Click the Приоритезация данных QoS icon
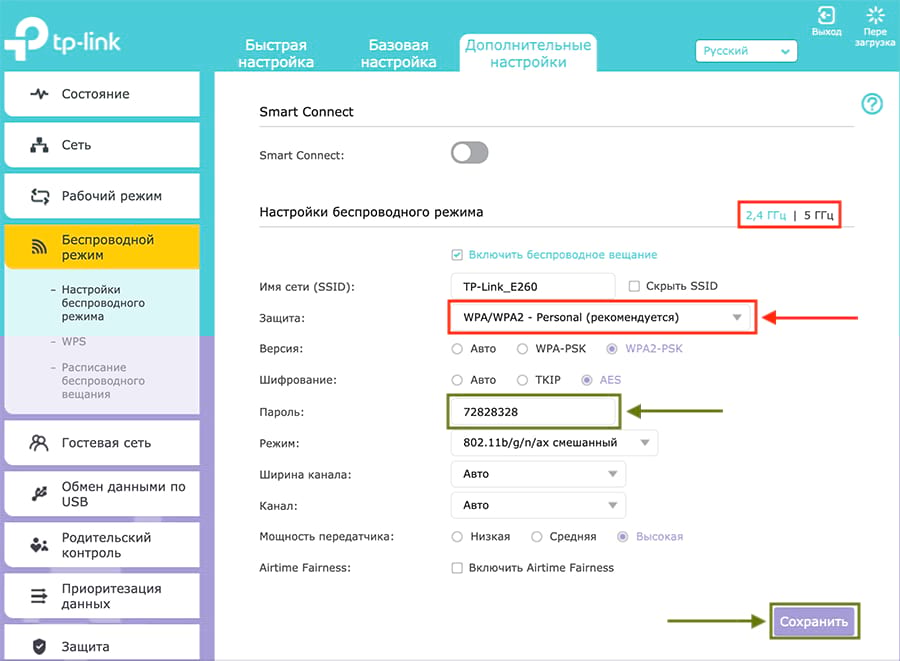Screen dimensions: 900x661 coord(39,596)
